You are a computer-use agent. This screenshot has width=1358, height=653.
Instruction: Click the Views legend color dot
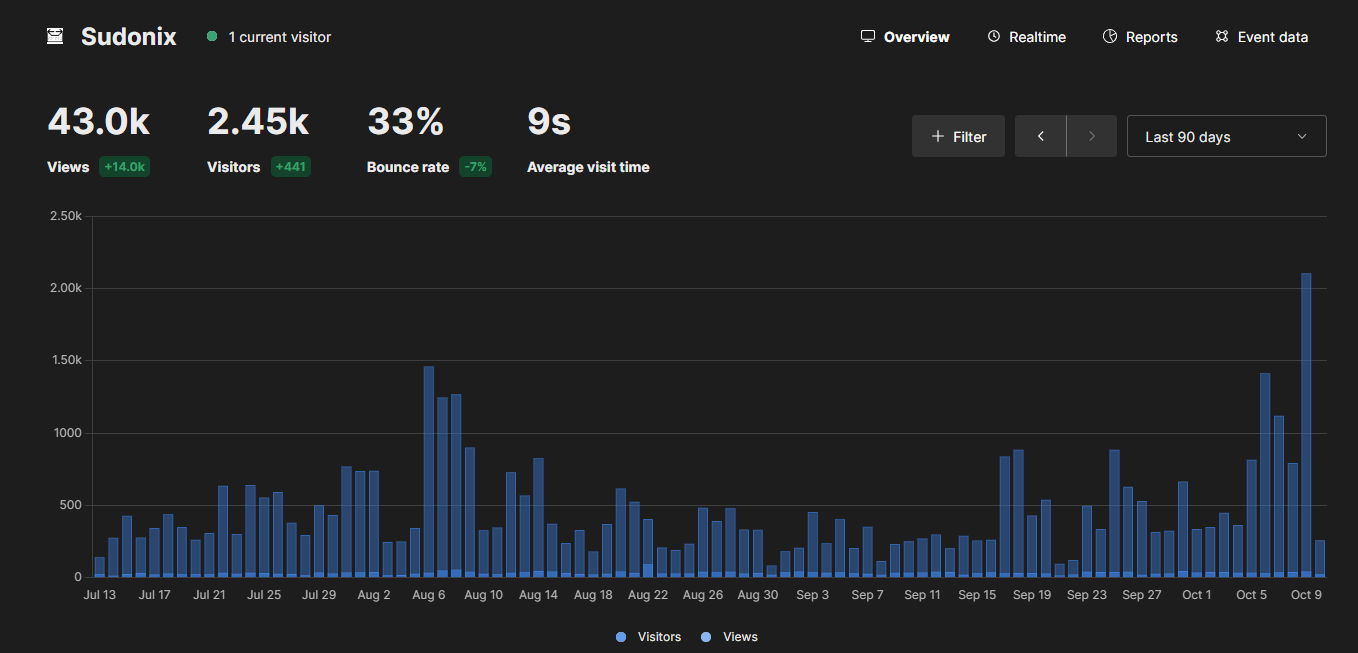coord(707,637)
